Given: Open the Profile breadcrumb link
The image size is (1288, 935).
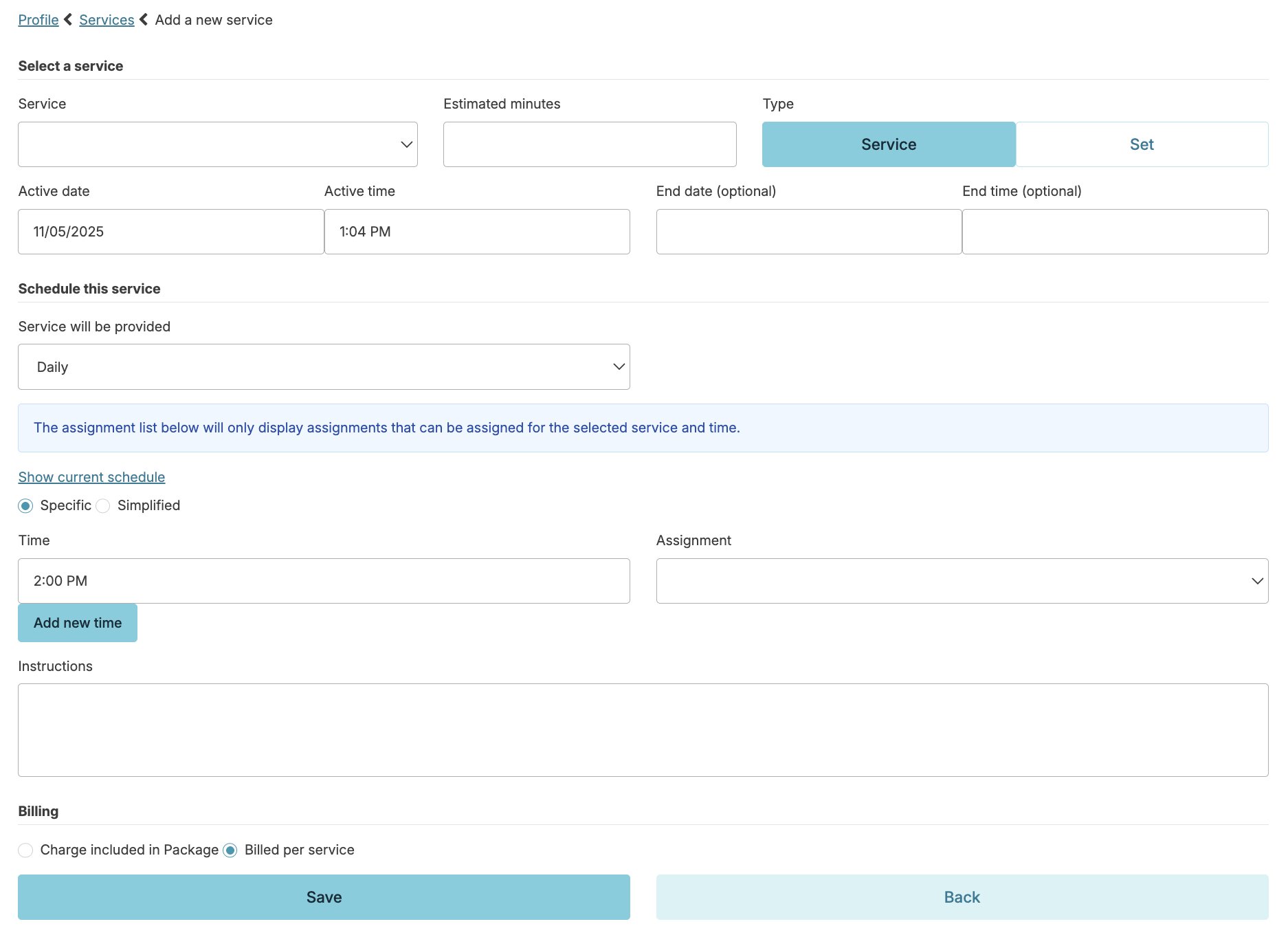Looking at the screenshot, I should pos(38,20).
